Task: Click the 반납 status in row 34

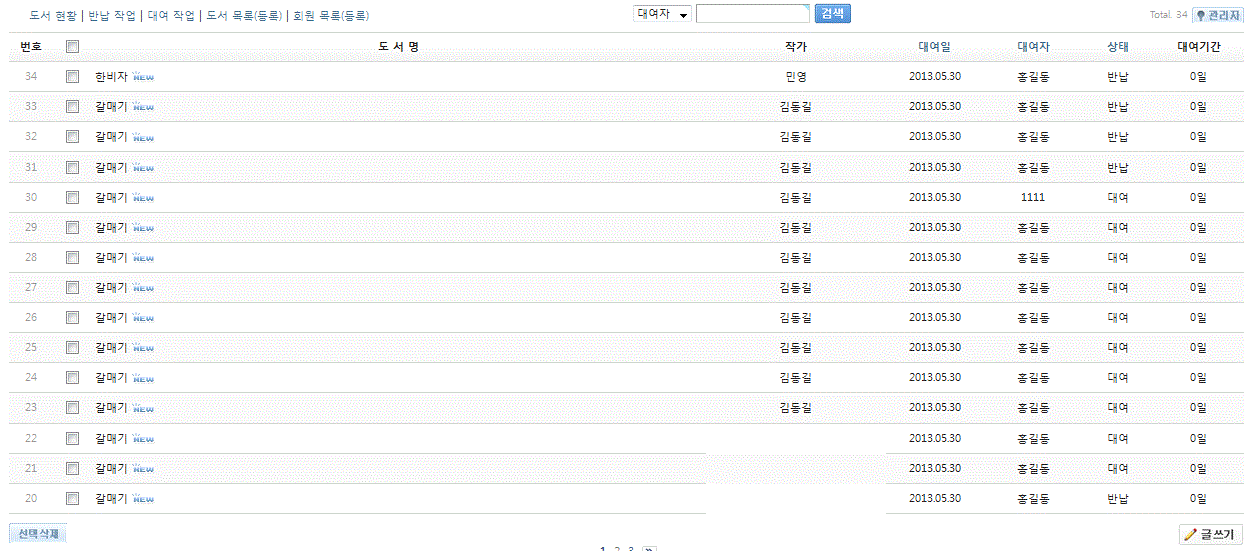Action: pyautogui.click(x=1118, y=77)
